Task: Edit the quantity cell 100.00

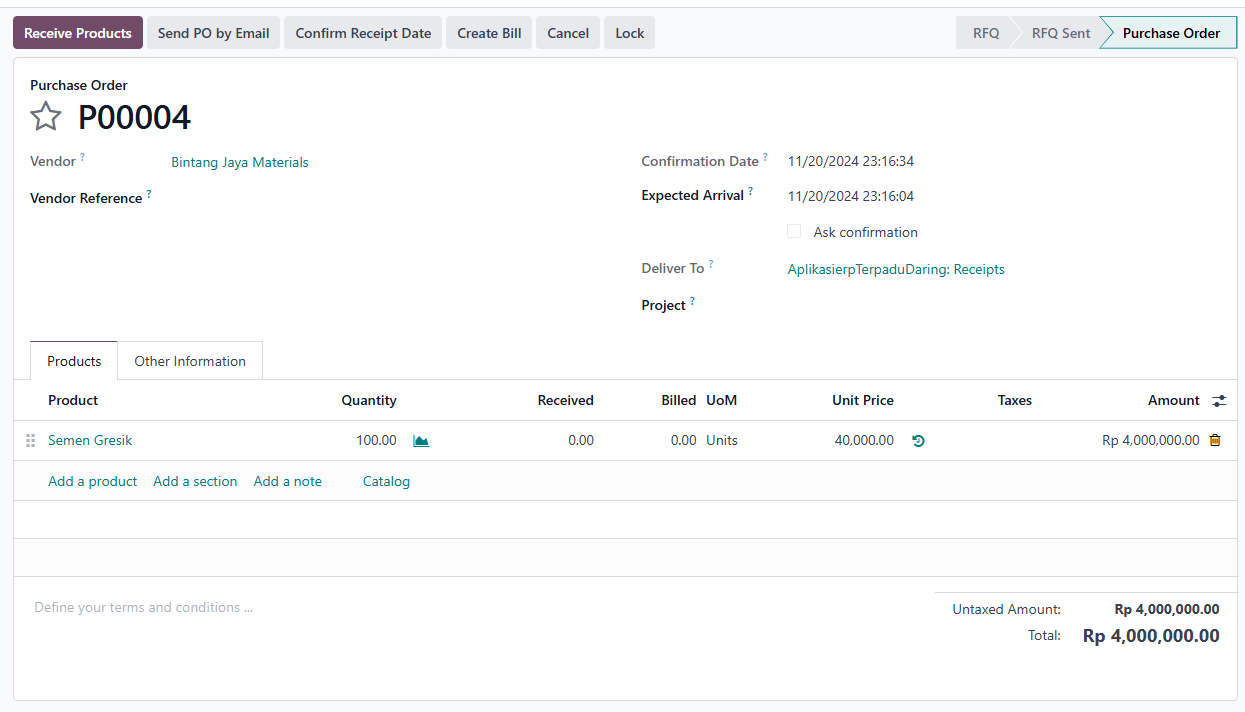Action: click(x=376, y=440)
